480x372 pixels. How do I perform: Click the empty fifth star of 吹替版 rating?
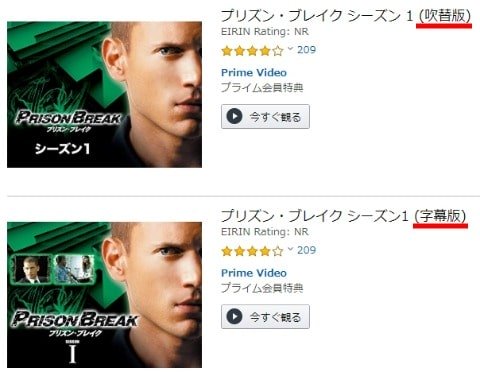point(278,51)
